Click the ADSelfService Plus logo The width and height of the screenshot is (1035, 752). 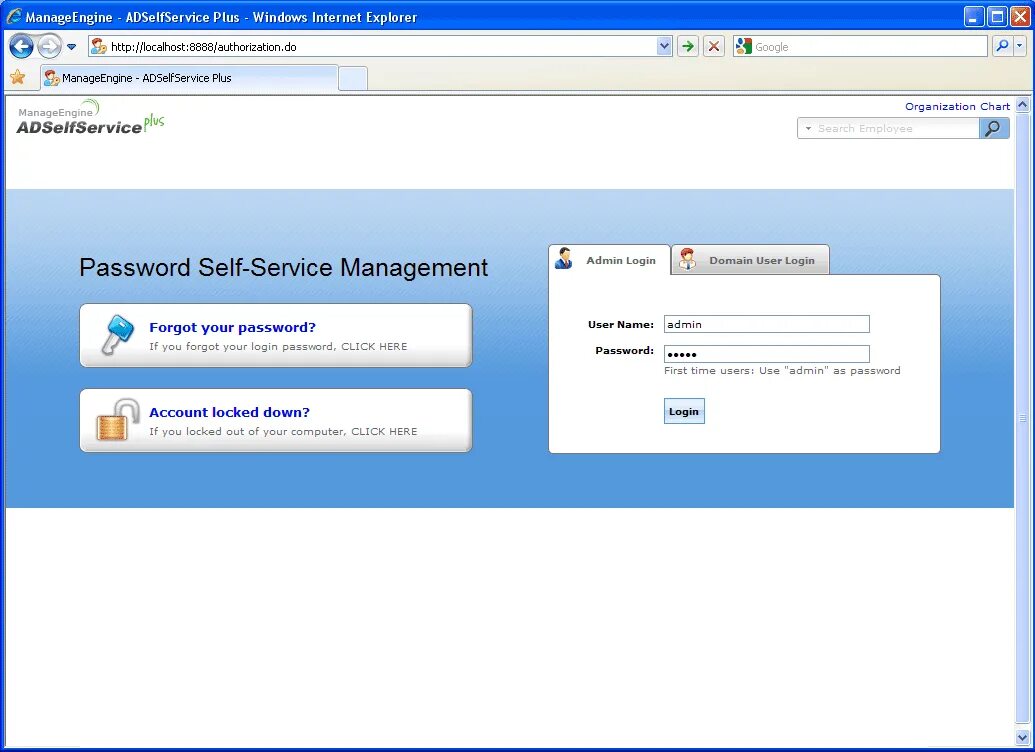(x=90, y=118)
